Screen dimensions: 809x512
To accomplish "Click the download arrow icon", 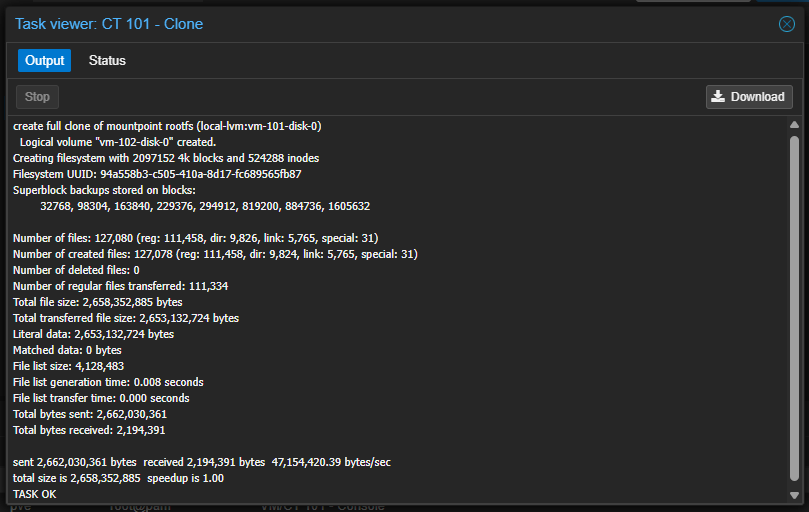I will coord(718,97).
